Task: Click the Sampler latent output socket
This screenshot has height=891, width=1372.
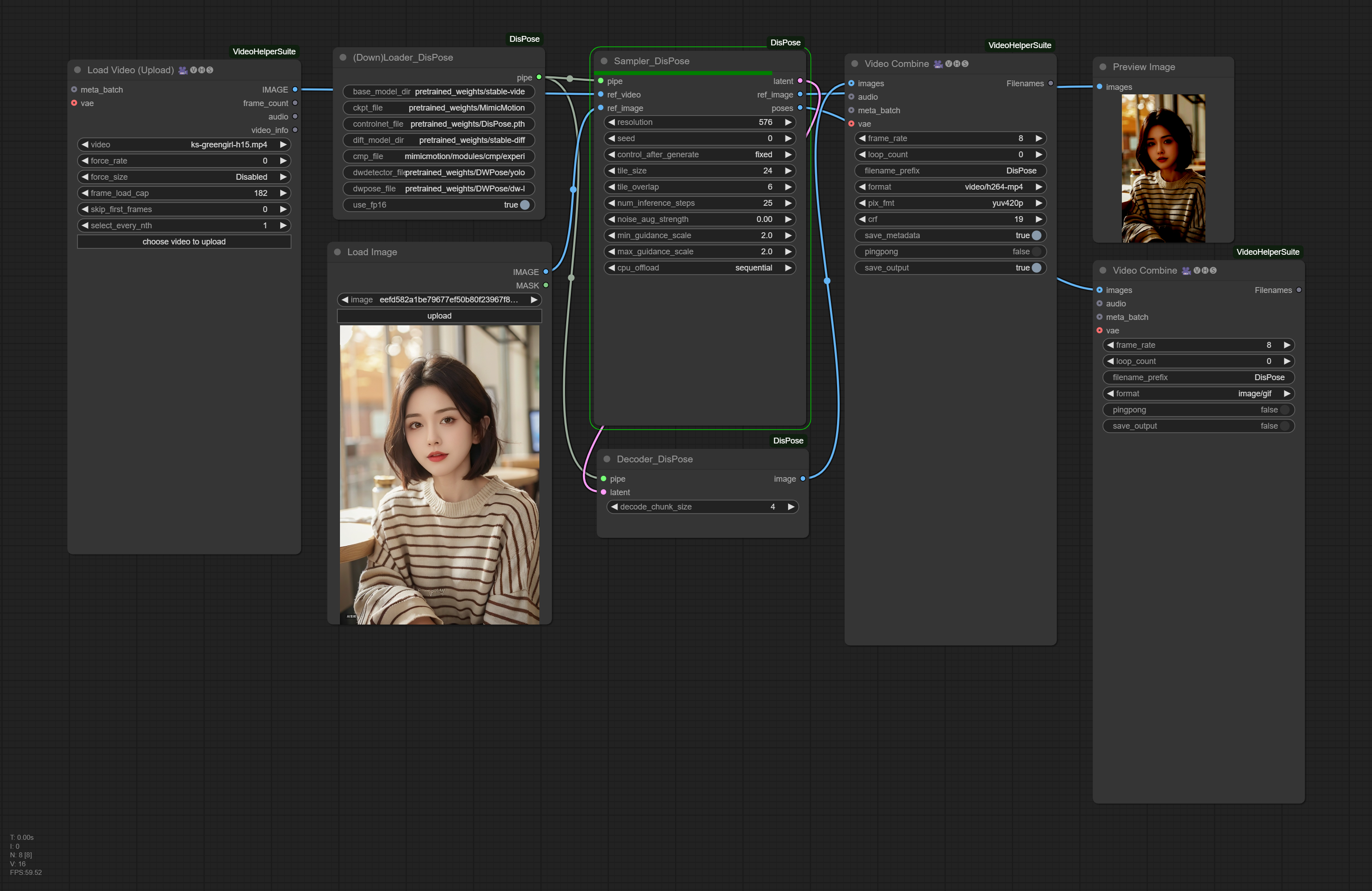Action: pos(799,81)
